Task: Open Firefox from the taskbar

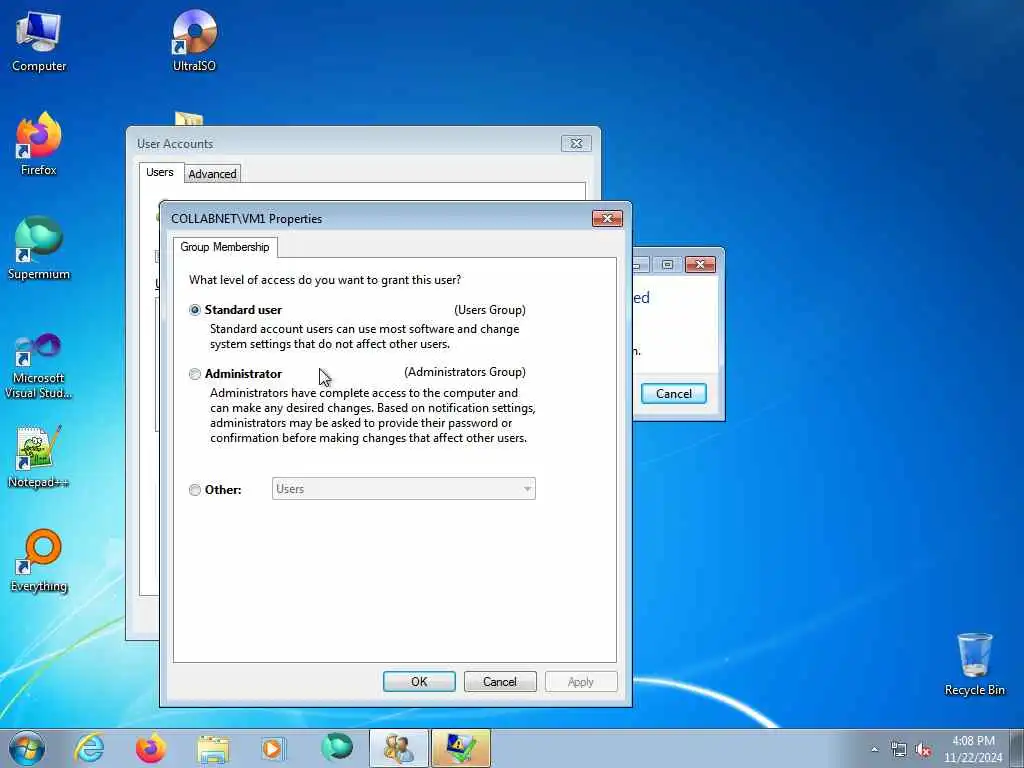Action: [x=150, y=748]
